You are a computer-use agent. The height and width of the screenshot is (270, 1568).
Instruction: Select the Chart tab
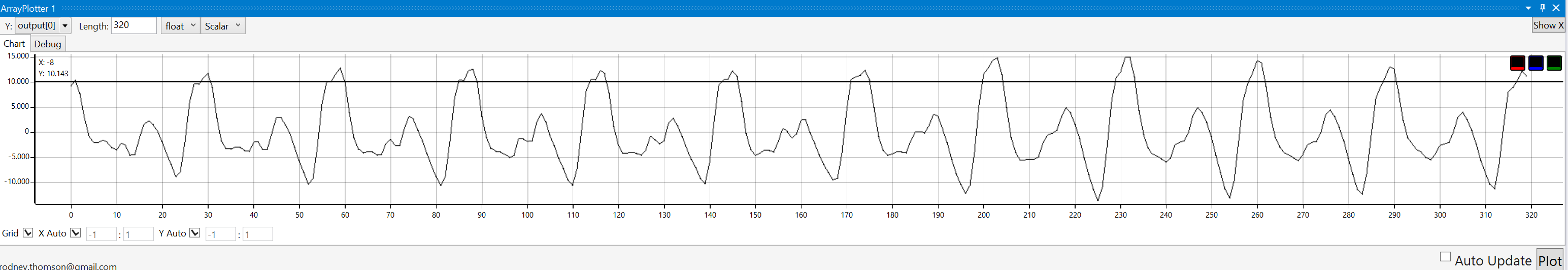(x=14, y=44)
